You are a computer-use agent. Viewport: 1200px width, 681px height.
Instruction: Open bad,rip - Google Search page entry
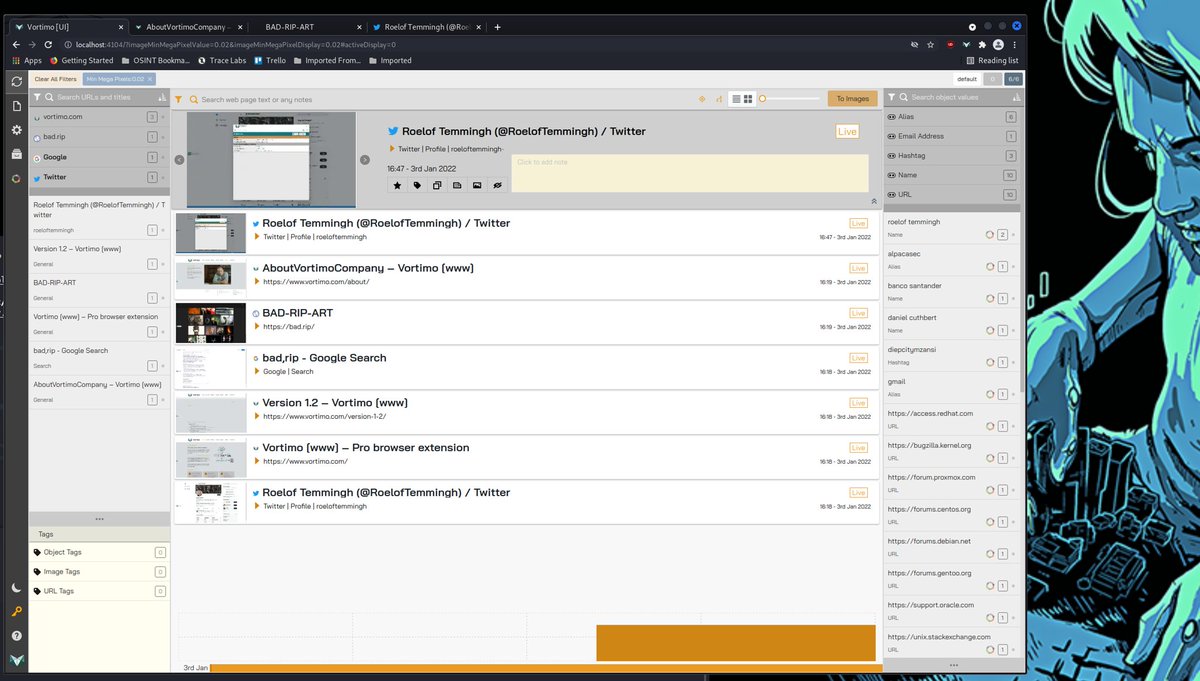527,367
